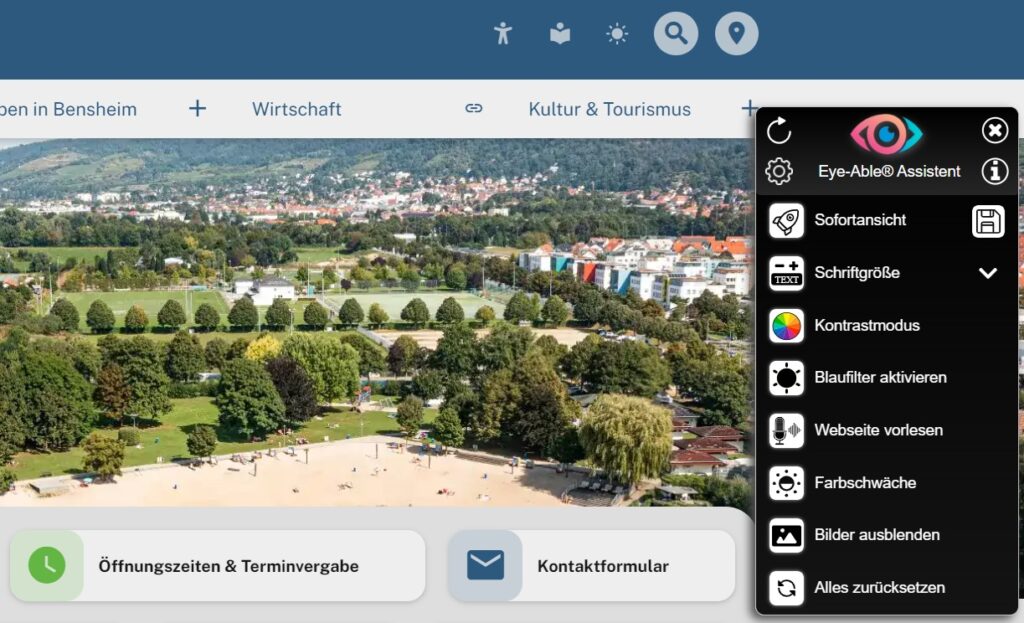Viewport: 1024px width, 623px height.
Task: Expand the in Bensheim plus menu
Action: click(196, 108)
